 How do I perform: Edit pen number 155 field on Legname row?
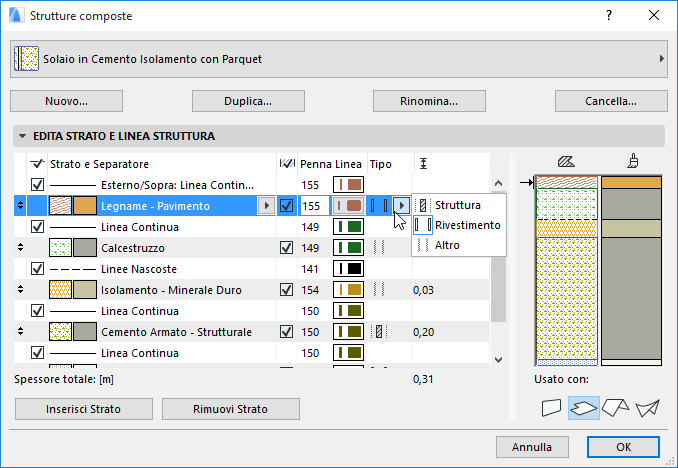(314, 205)
